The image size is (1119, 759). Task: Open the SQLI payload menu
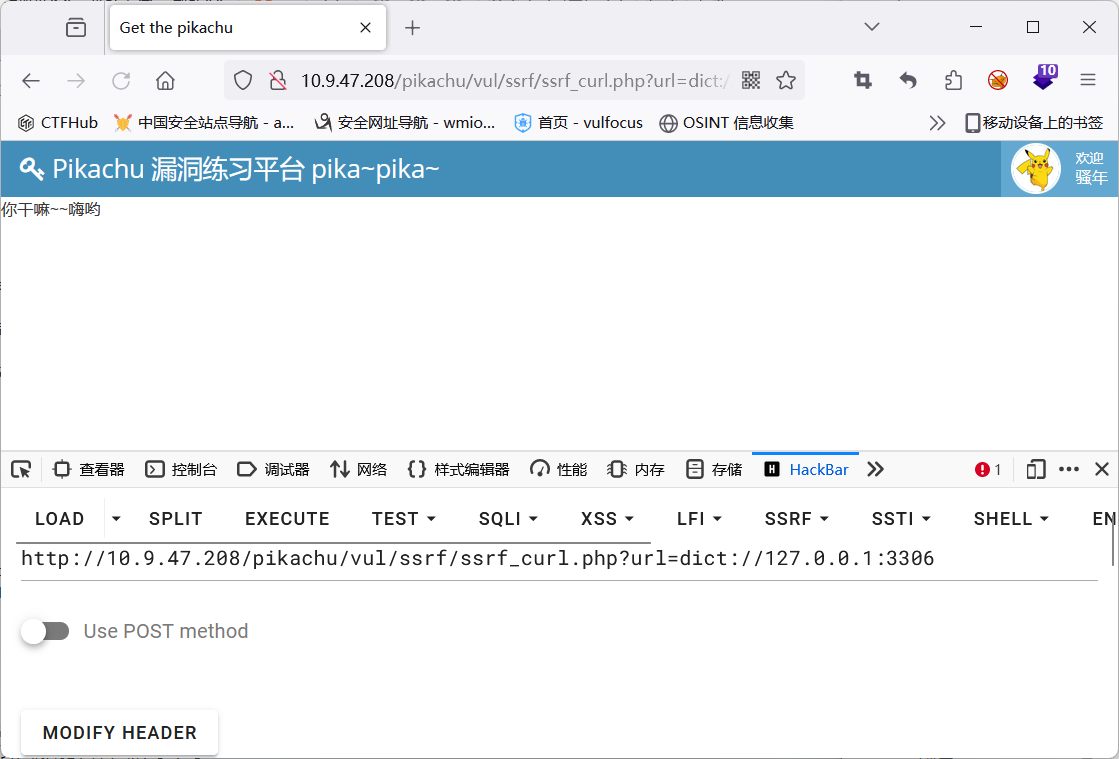click(x=507, y=518)
